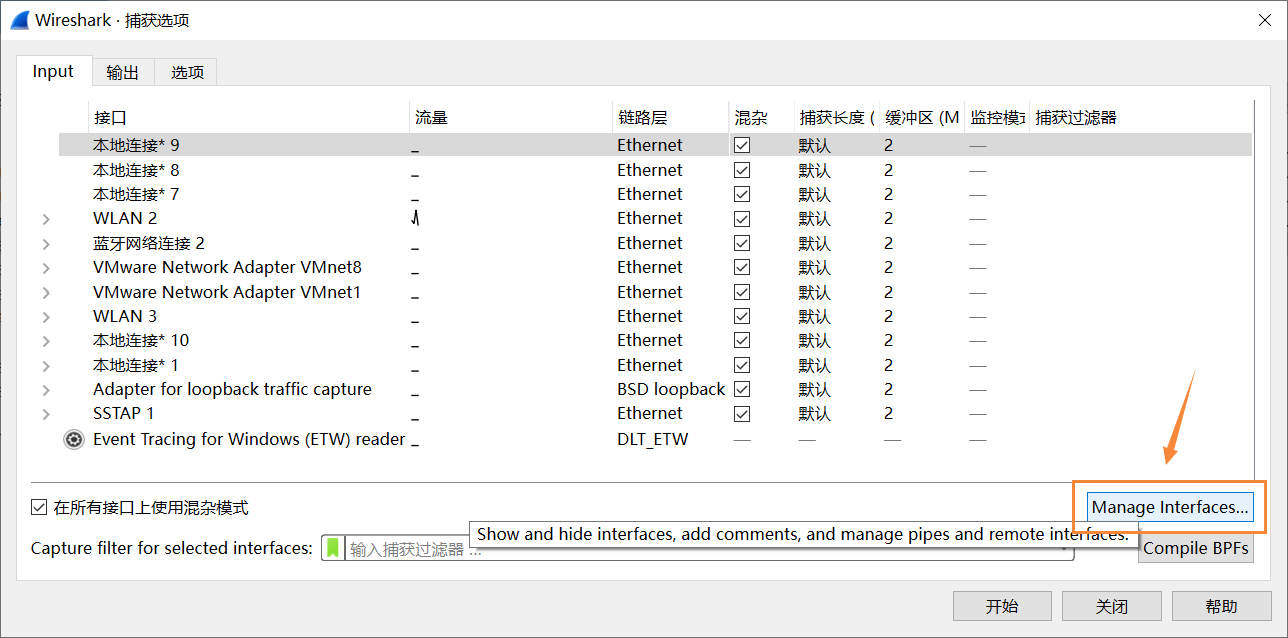Click the gear icon beside Event Tracing reader
The image size is (1288, 638).
click(74, 439)
